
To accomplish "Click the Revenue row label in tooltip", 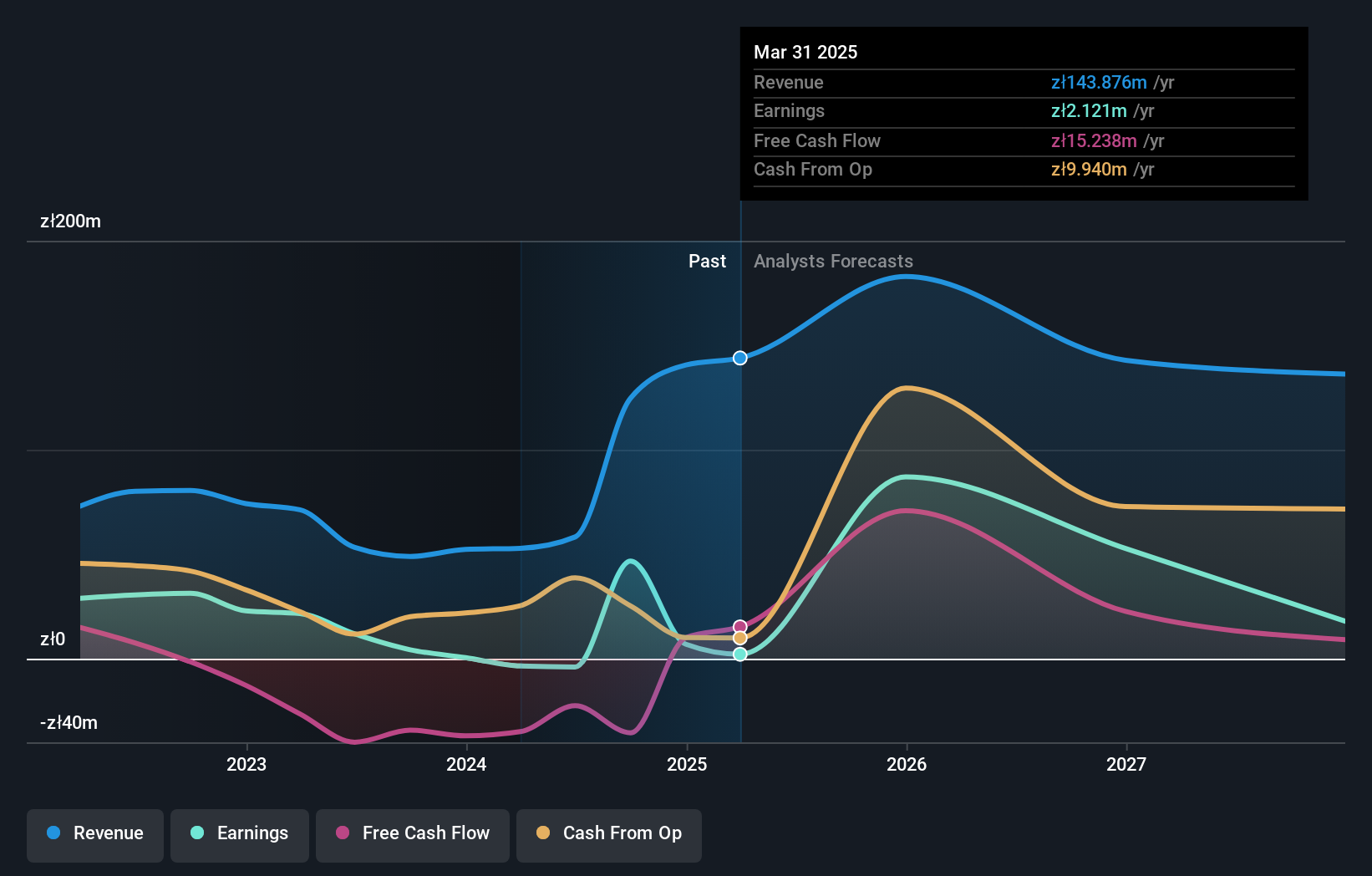I will tap(788, 83).
